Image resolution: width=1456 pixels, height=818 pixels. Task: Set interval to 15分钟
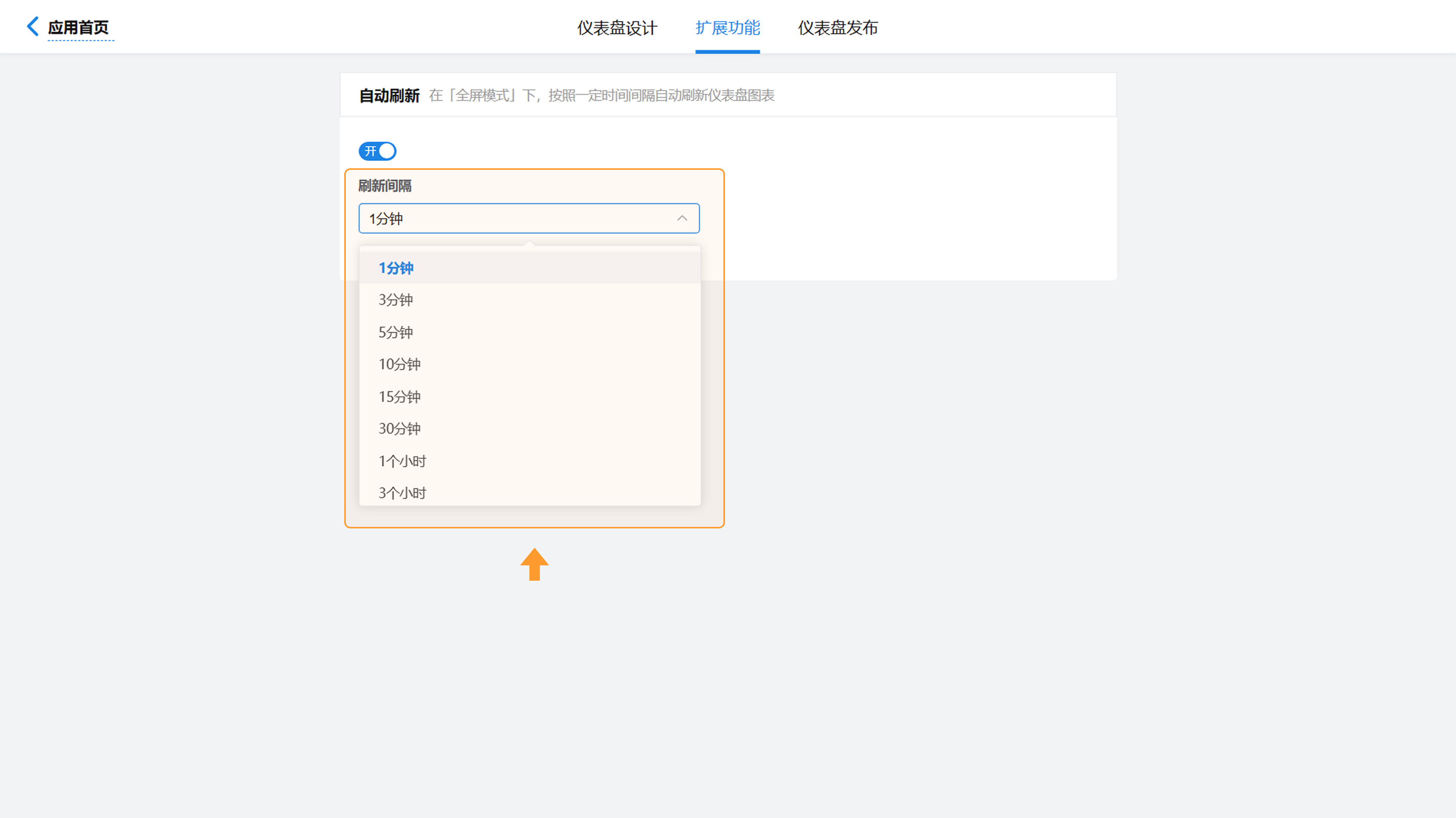(530, 396)
